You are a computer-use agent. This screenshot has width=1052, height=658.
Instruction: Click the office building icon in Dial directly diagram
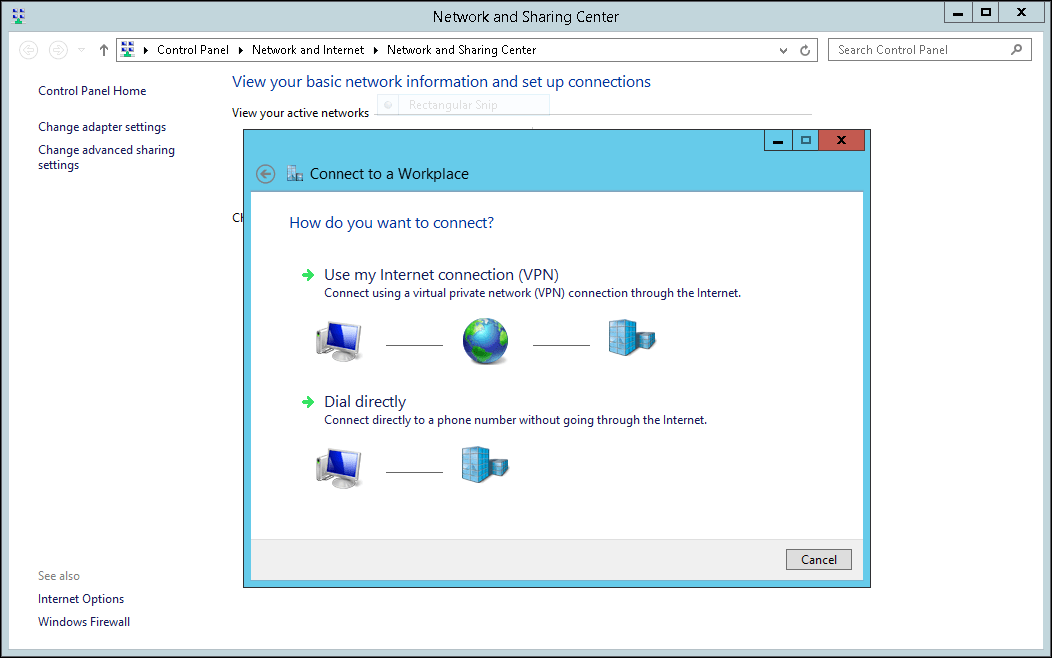[x=485, y=464]
